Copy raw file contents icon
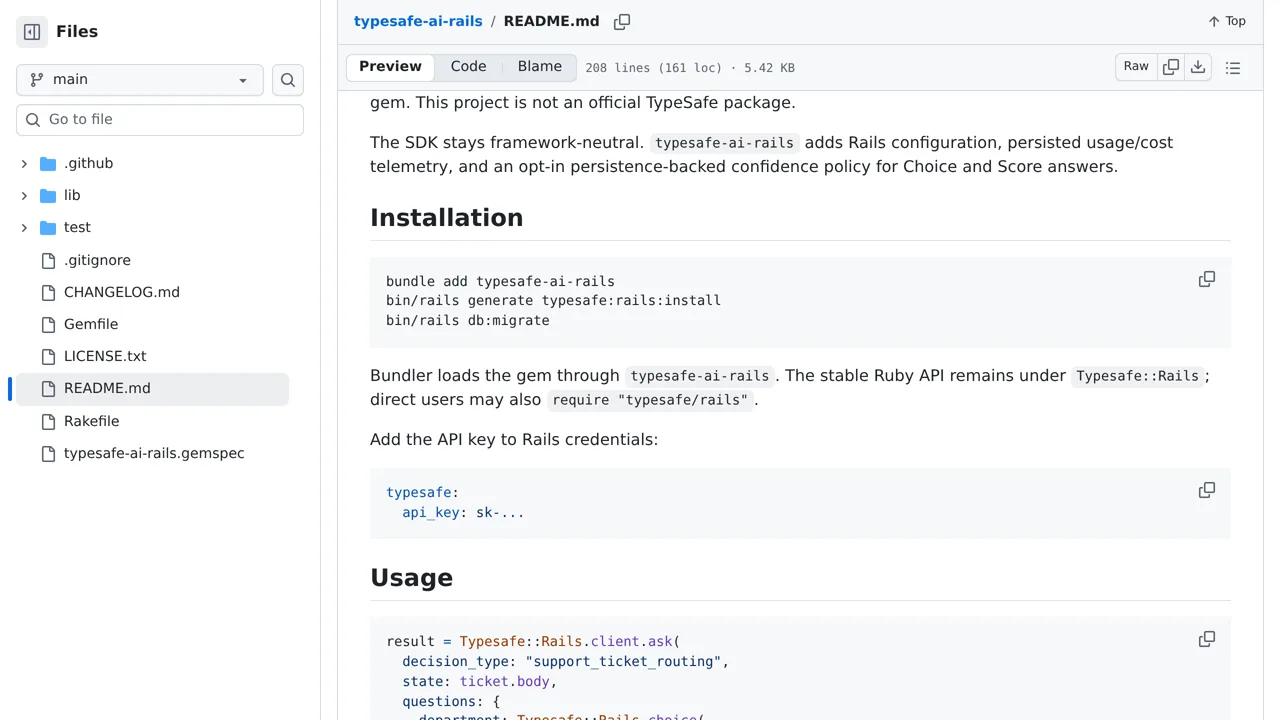The width and height of the screenshot is (1280, 720). (1171, 67)
